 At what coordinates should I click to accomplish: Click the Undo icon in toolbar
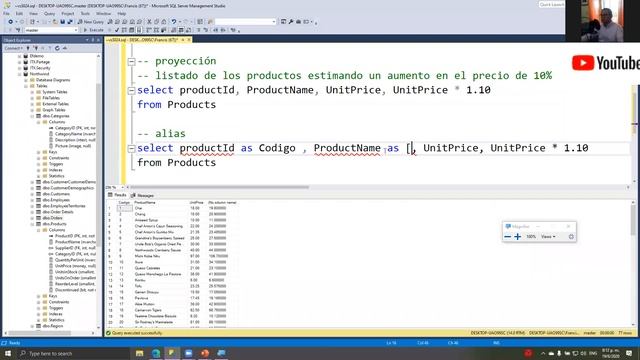[174, 22]
